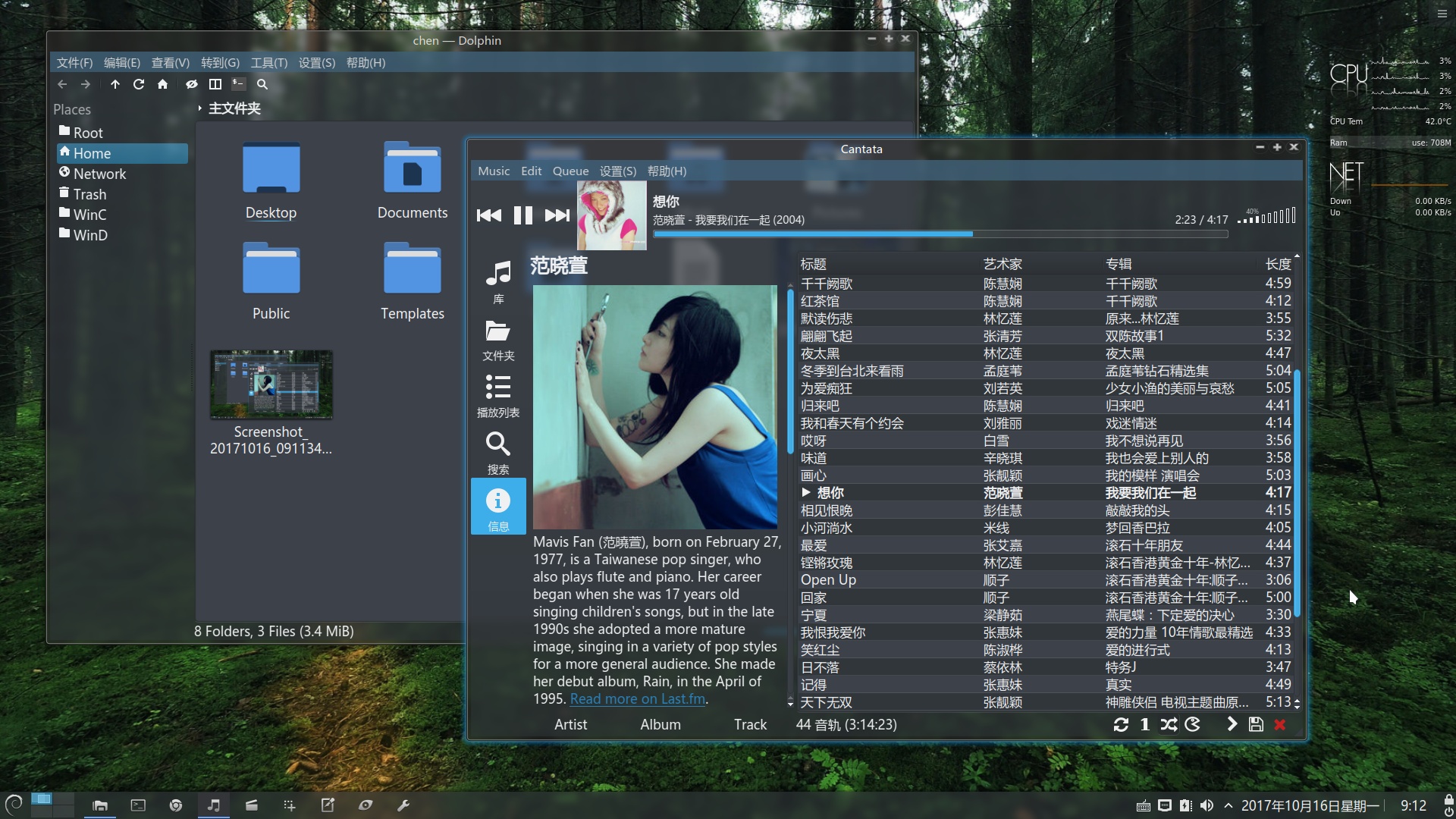Image resolution: width=1456 pixels, height=819 pixels.
Task: Select song 千千阙歌 in queue
Action: click(1045, 284)
